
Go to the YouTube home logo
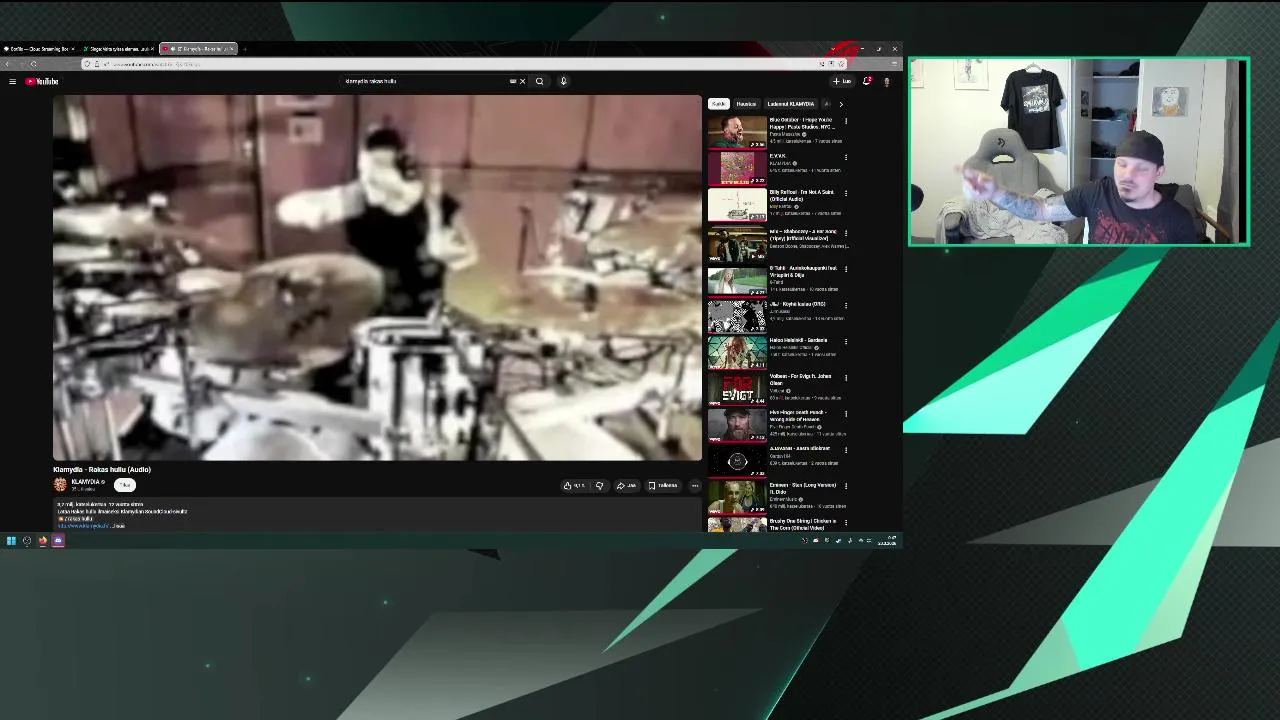point(42,81)
